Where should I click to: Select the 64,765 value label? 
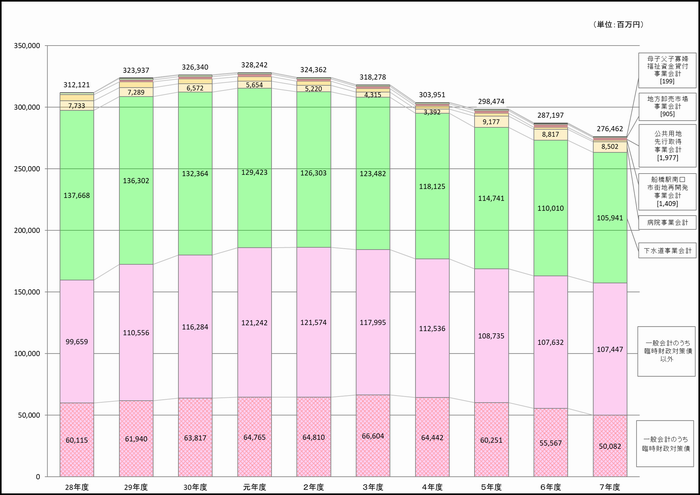pyautogui.click(x=254, y=437)
